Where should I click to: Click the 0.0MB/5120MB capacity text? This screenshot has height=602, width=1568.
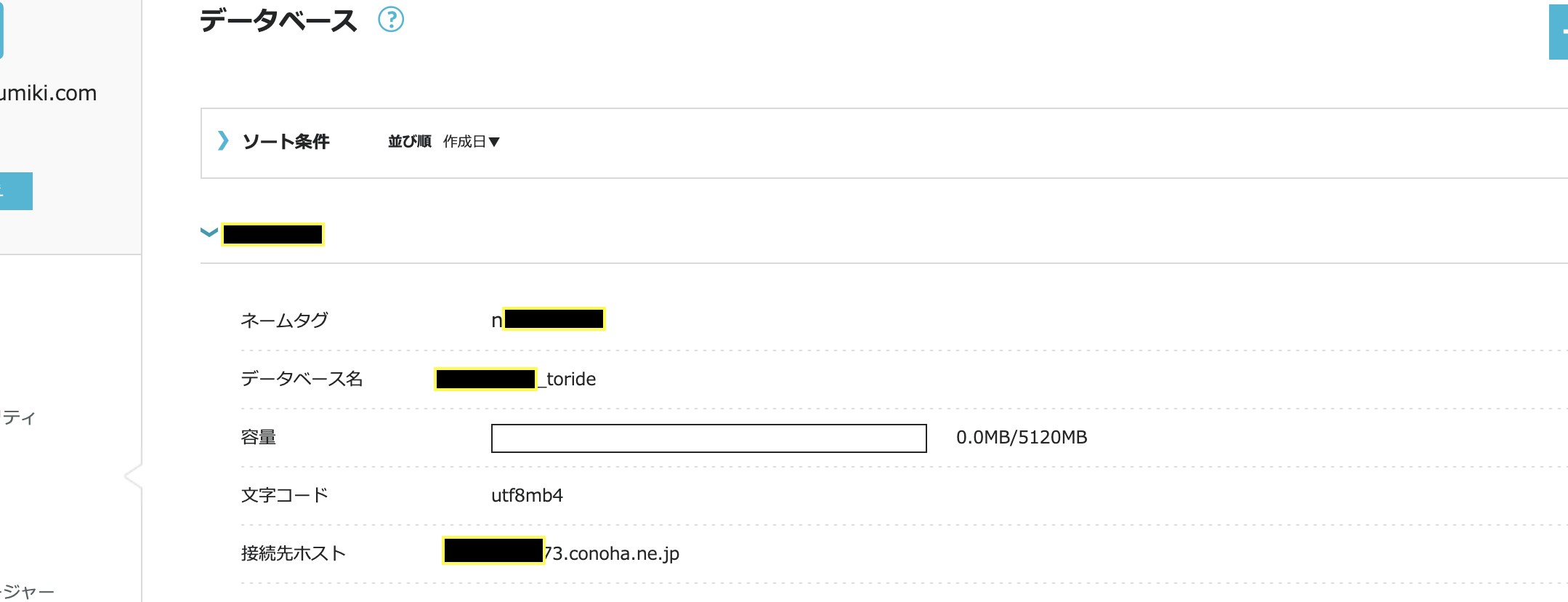(x=1022, y=437)
